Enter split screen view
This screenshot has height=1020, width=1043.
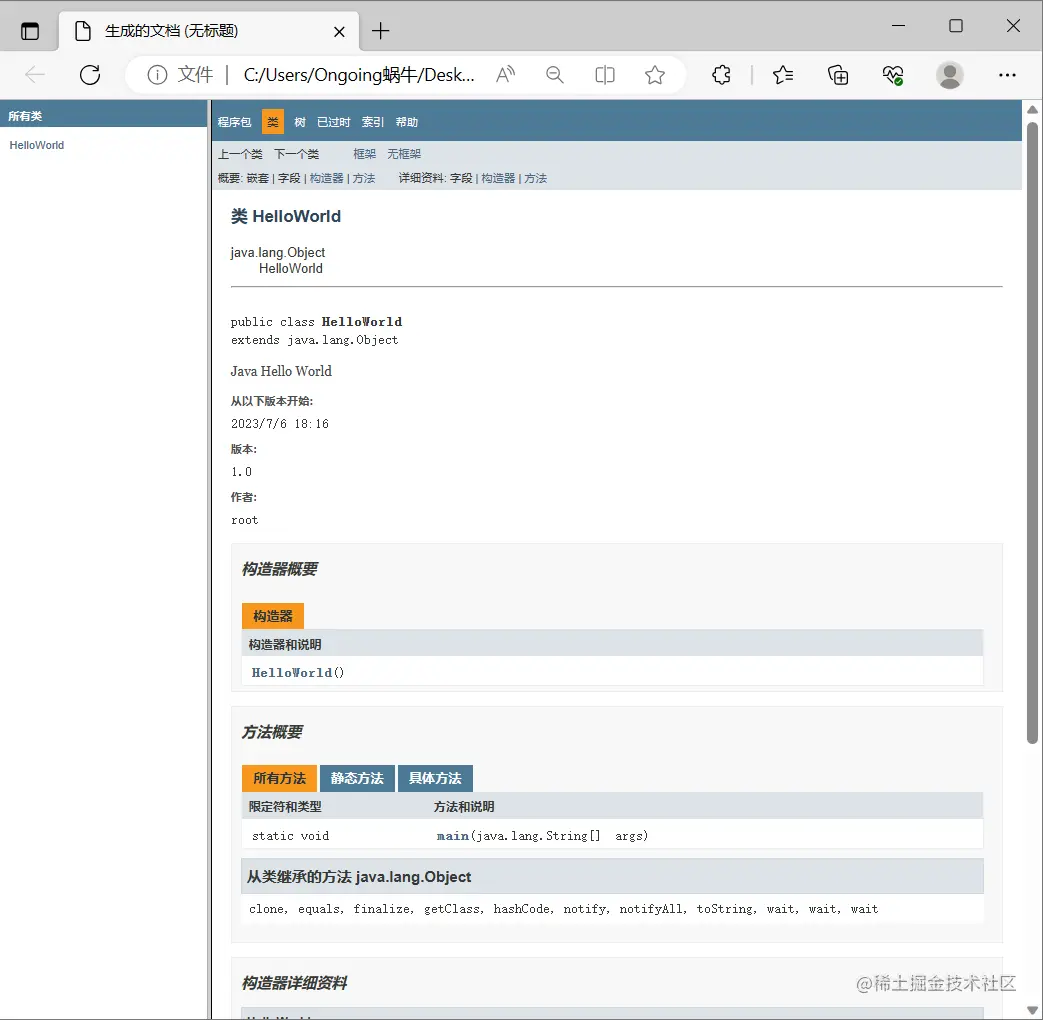click(605, 75)
